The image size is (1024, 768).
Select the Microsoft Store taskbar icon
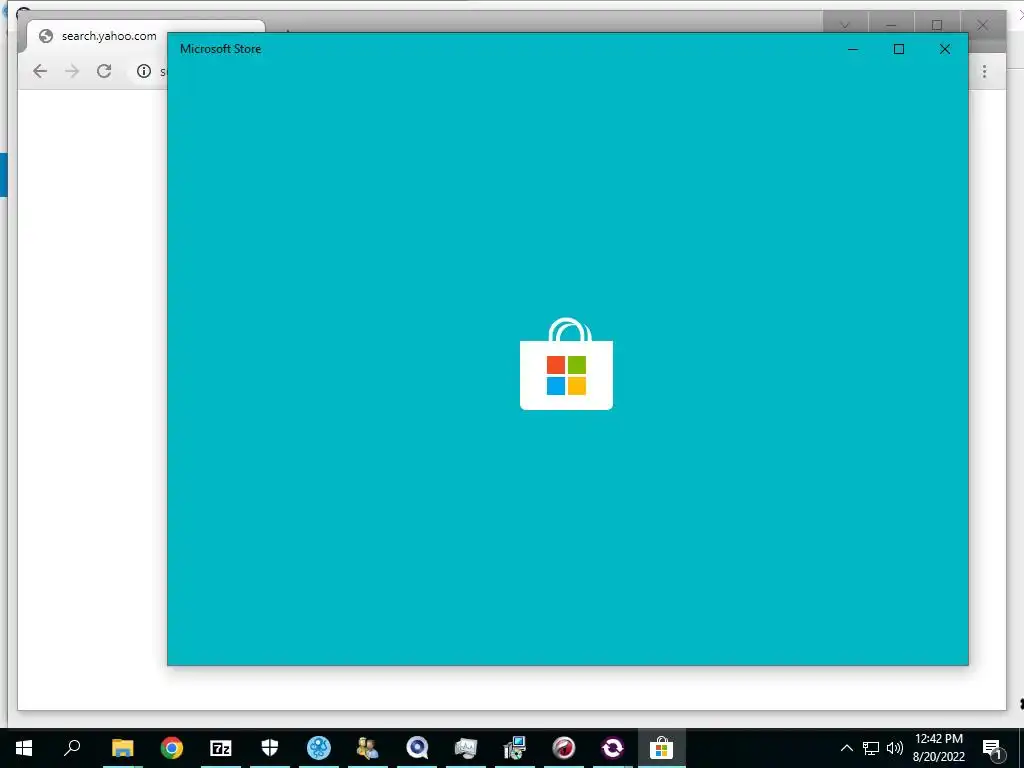click(x=662, y=748)
